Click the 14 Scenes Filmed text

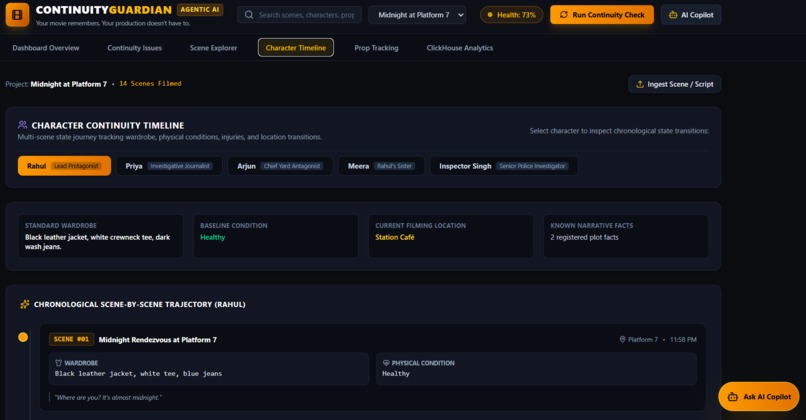click(150, 83)
